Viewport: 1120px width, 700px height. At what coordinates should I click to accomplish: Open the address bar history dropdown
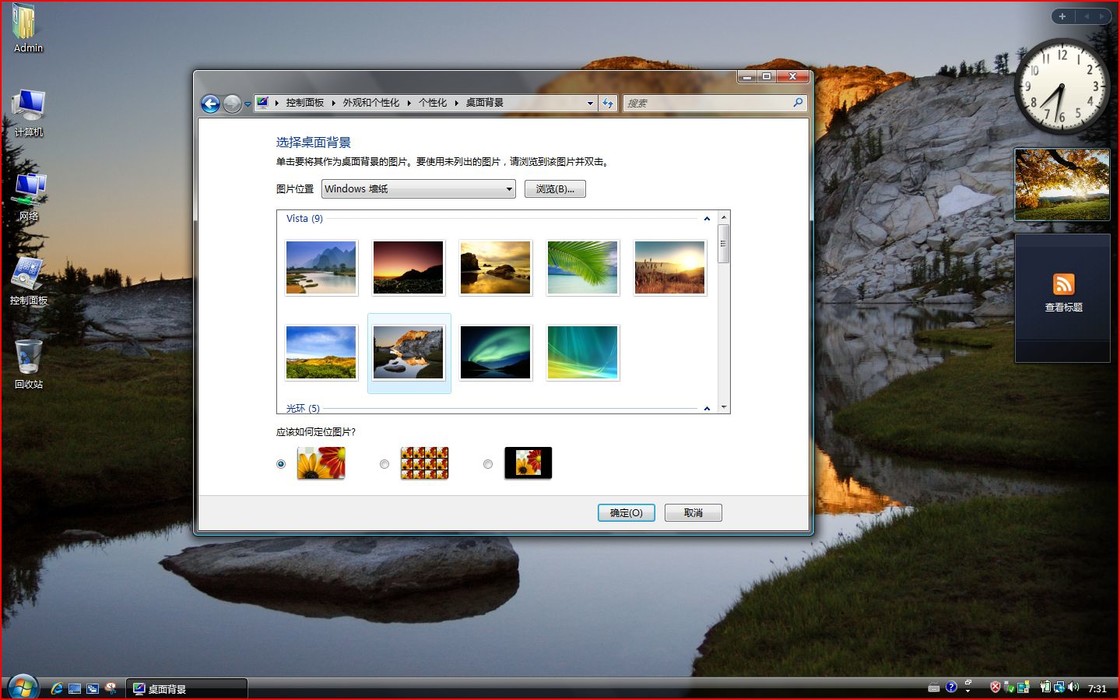point(590,103)
